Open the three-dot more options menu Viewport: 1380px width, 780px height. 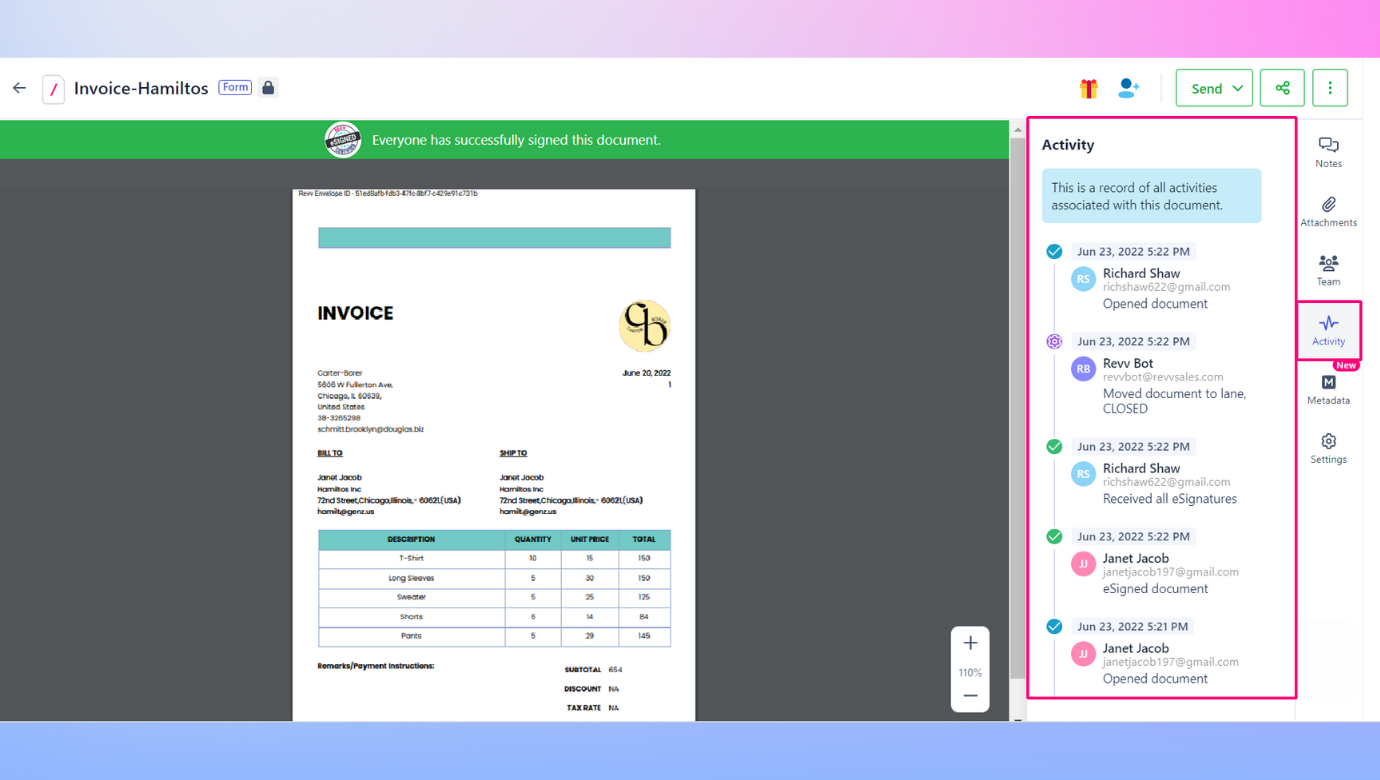click(x=1330, y=88)
